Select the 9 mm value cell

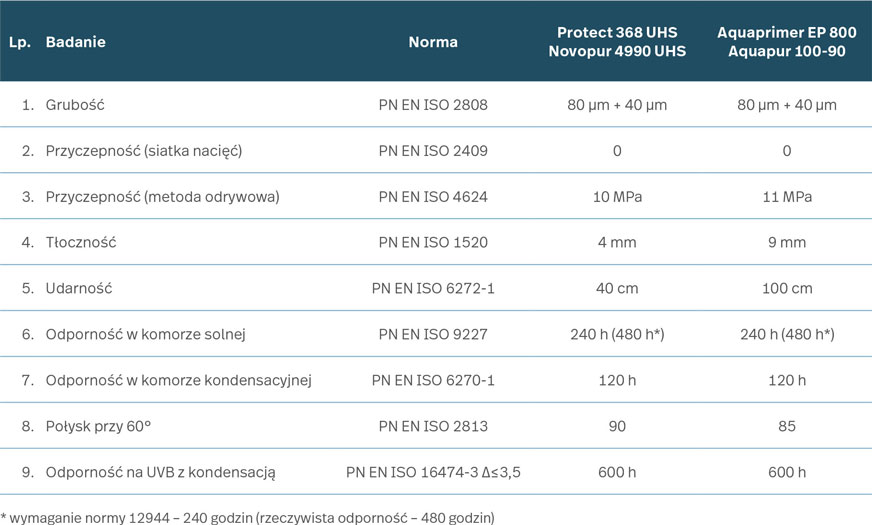pyautogui.click(x=786, y=243)
